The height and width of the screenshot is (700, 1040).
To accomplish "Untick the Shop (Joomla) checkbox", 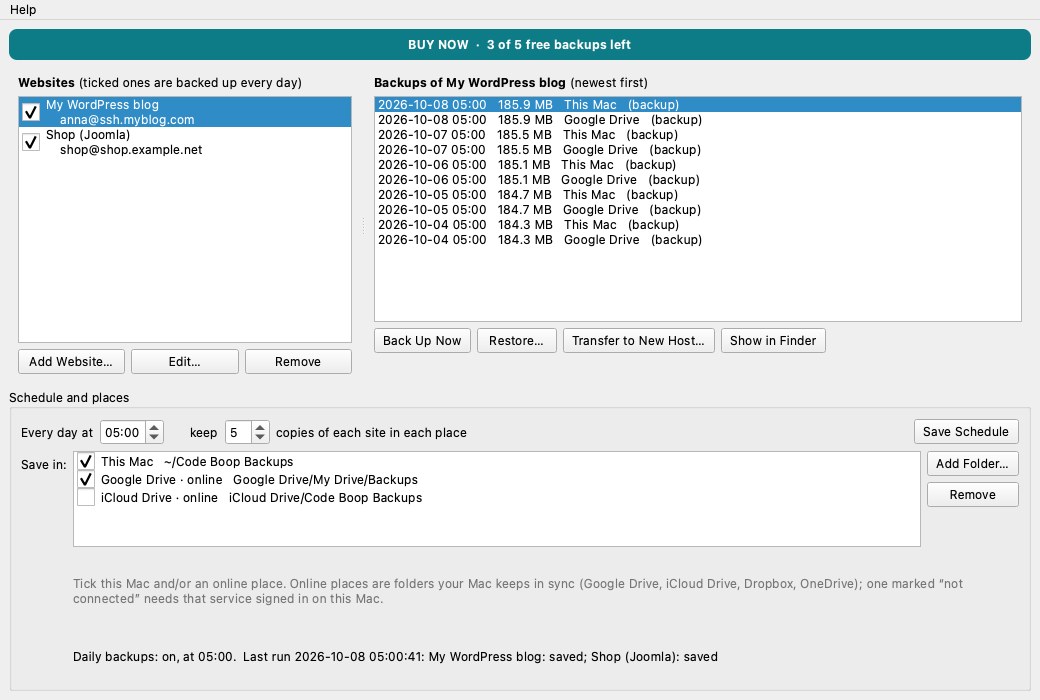I will point(31,142).
